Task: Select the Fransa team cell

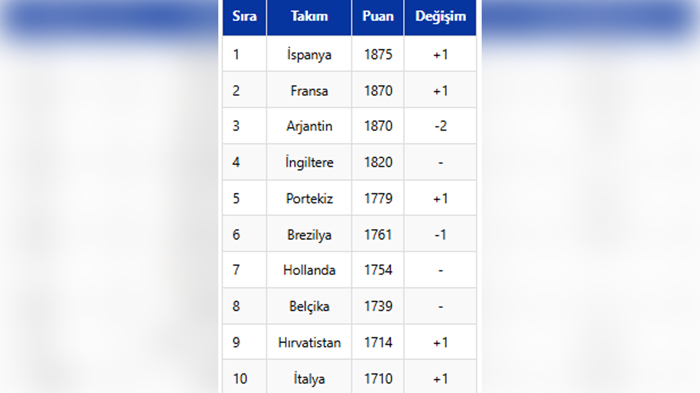Action: [x=309, y=90]
